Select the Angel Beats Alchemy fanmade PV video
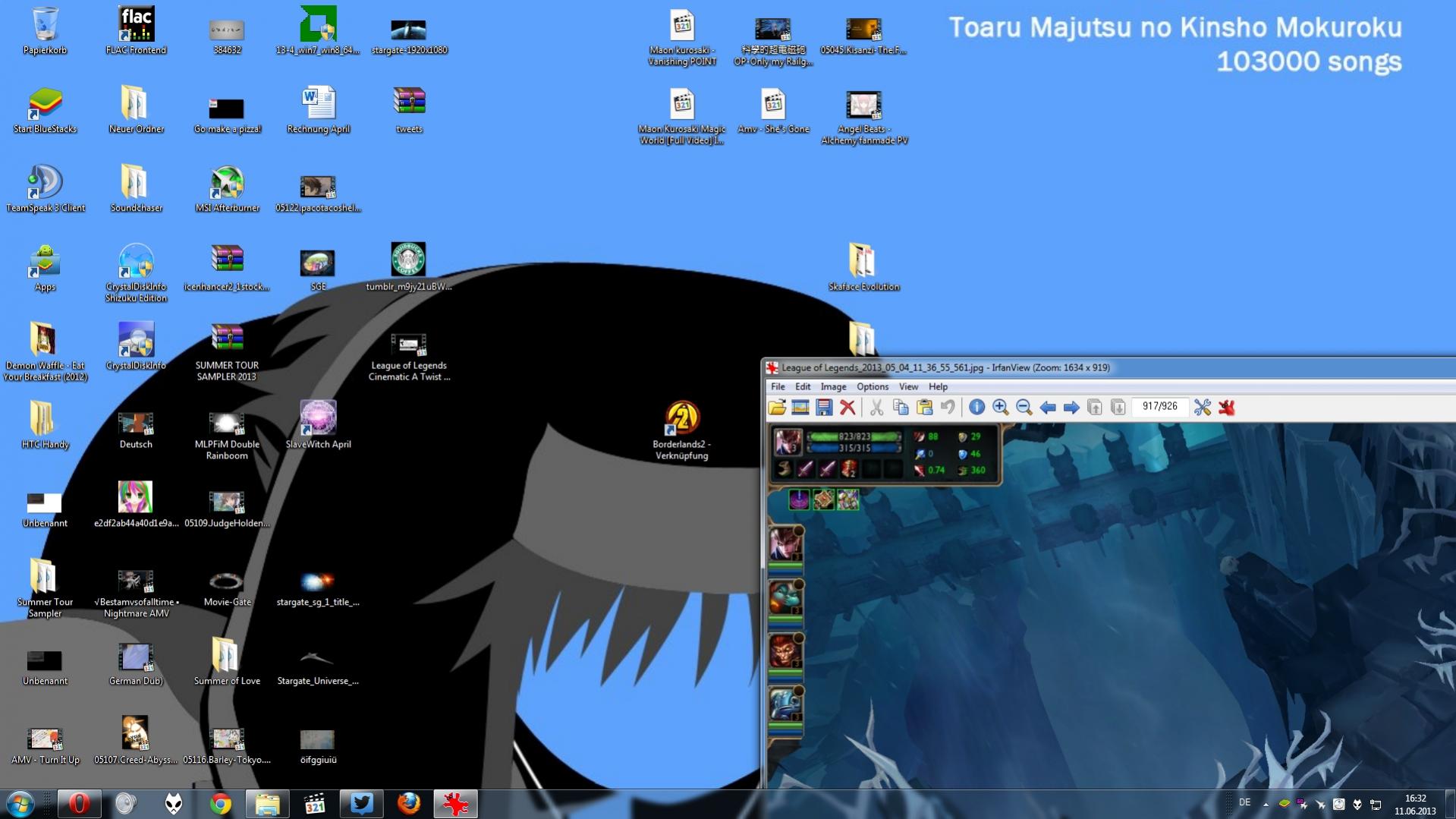The width and height of the screenshot is (1456, 819). (863, 117)
